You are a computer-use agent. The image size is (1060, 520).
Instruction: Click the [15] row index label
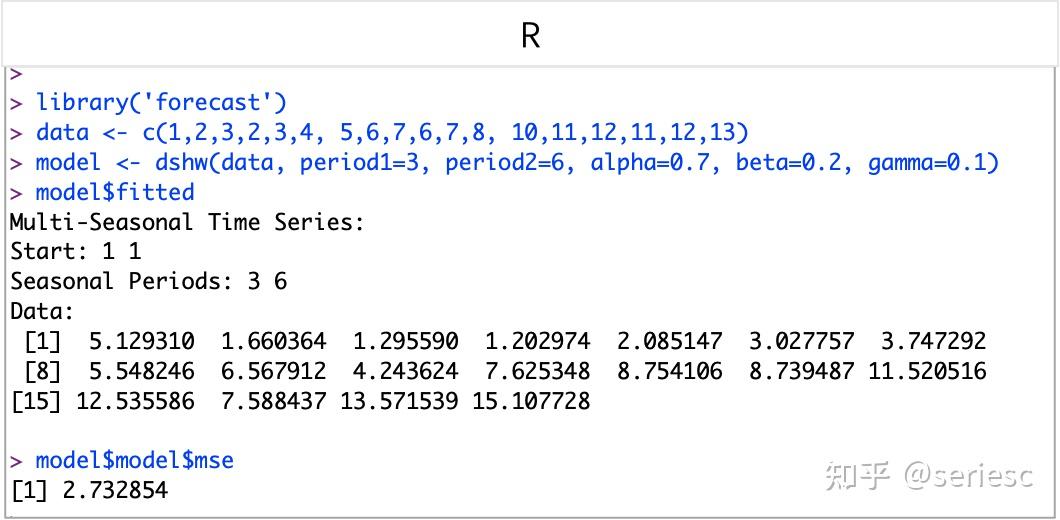coord(35,401)
